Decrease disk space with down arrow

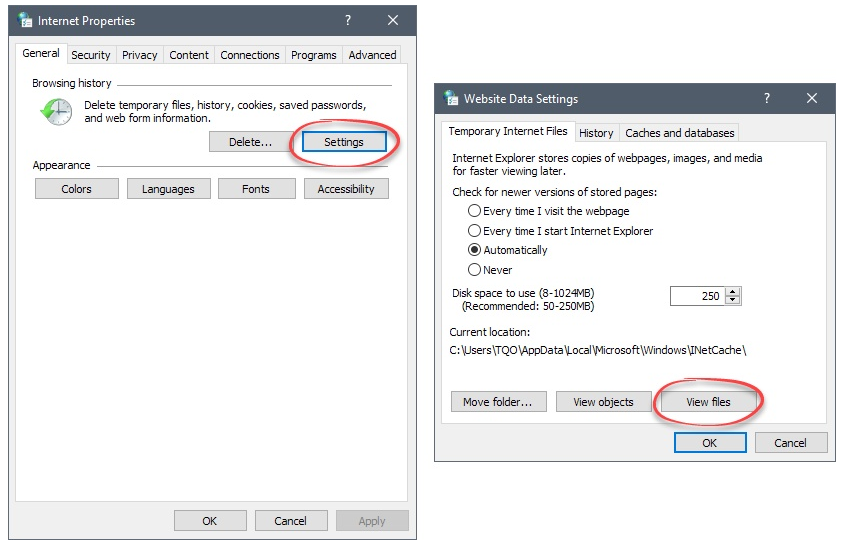[x=732, y=300]
